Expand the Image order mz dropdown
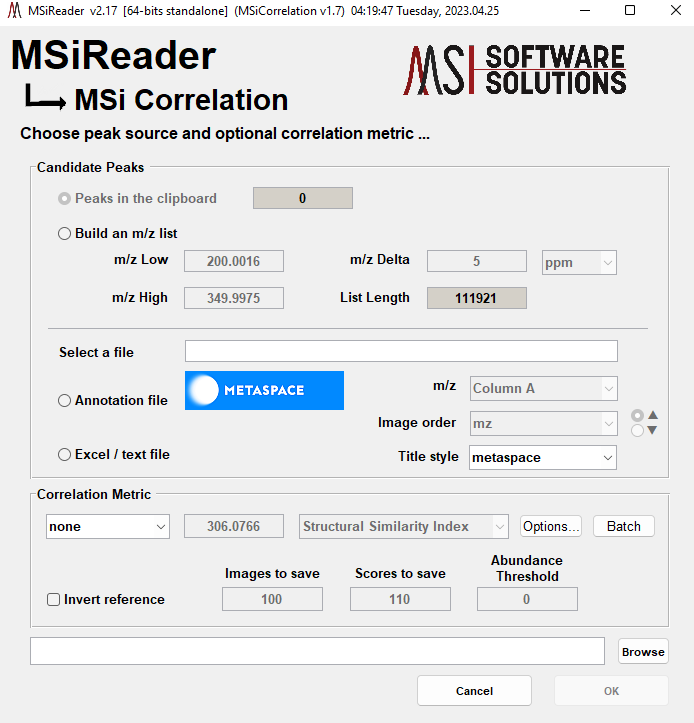Image resolution: width=694 pixels, height=723 pixels. (544, 424)
